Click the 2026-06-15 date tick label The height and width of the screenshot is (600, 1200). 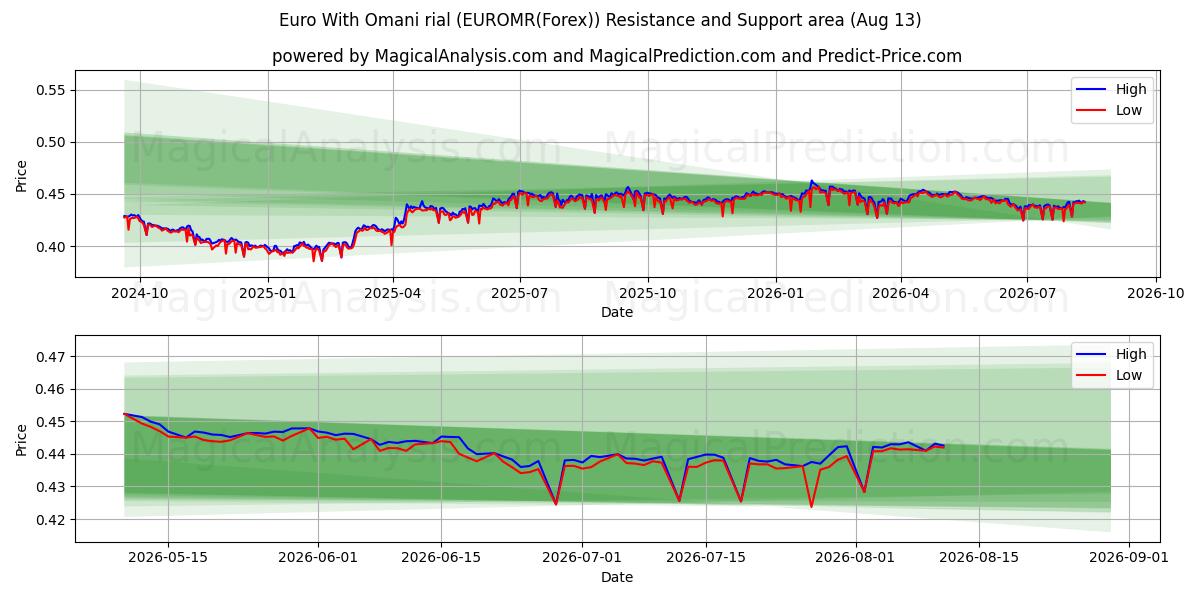click(441, 558)
